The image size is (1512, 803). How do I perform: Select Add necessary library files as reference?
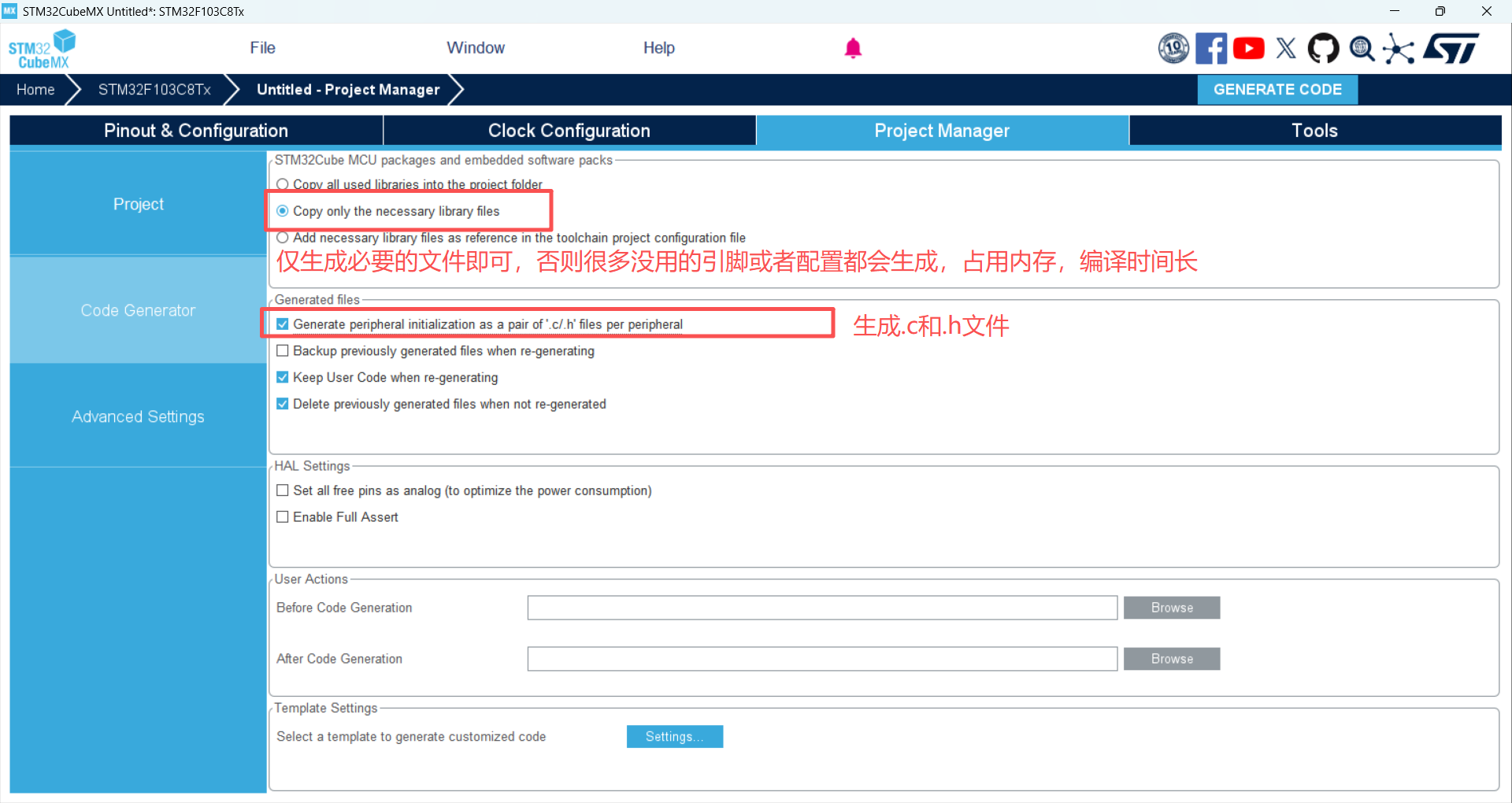282,238
